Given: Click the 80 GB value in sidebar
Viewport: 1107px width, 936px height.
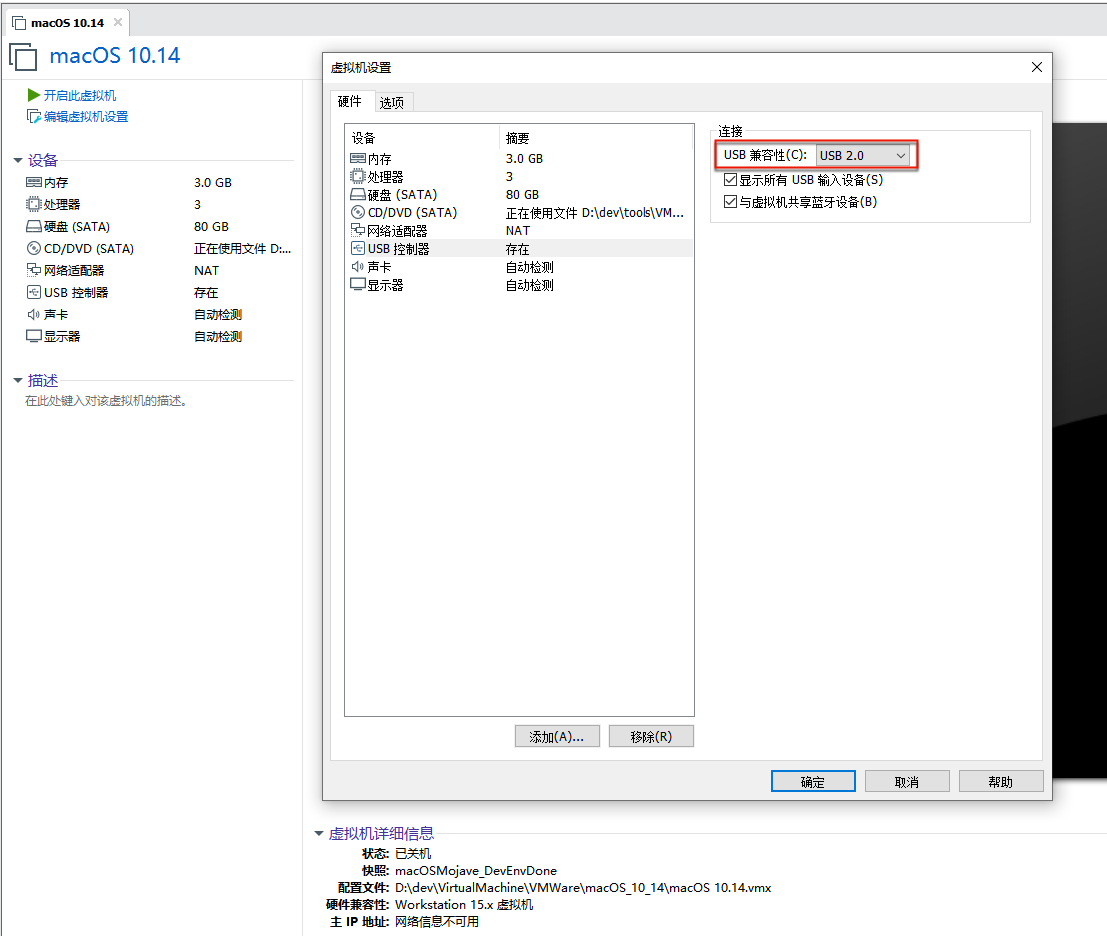Looking at the screenshot, I should (x=211, y=227).
